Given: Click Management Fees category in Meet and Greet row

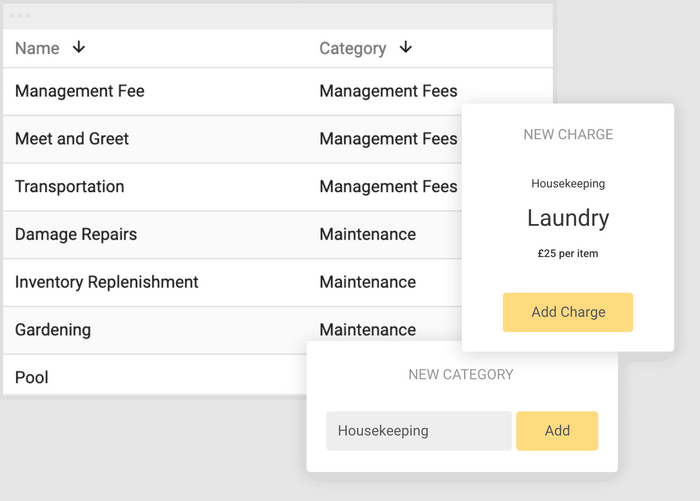Looking at the screenshot, I should pos(388,139).
